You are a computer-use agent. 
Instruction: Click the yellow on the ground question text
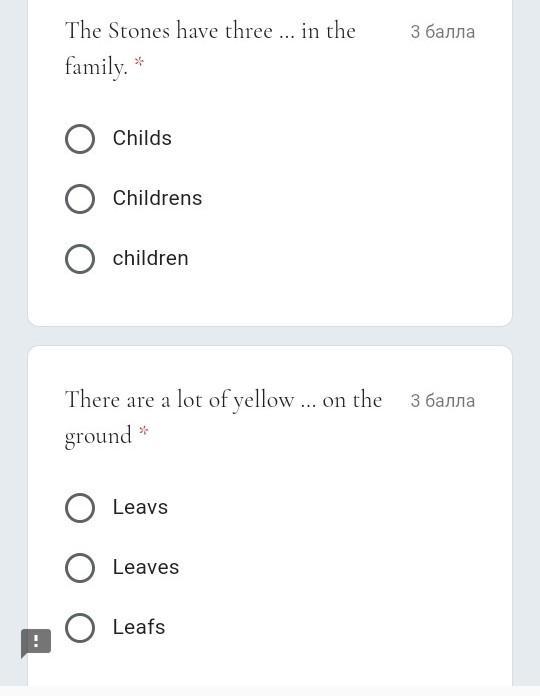[223, 418]
